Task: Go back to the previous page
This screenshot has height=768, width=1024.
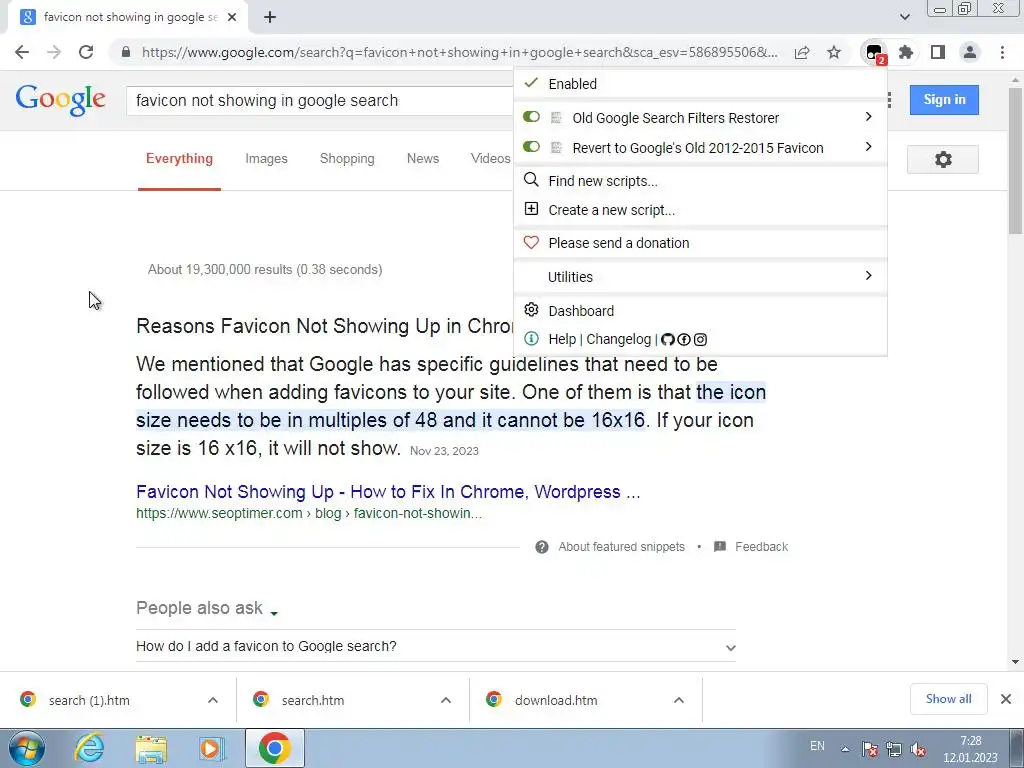Action: tap(22, 52)
